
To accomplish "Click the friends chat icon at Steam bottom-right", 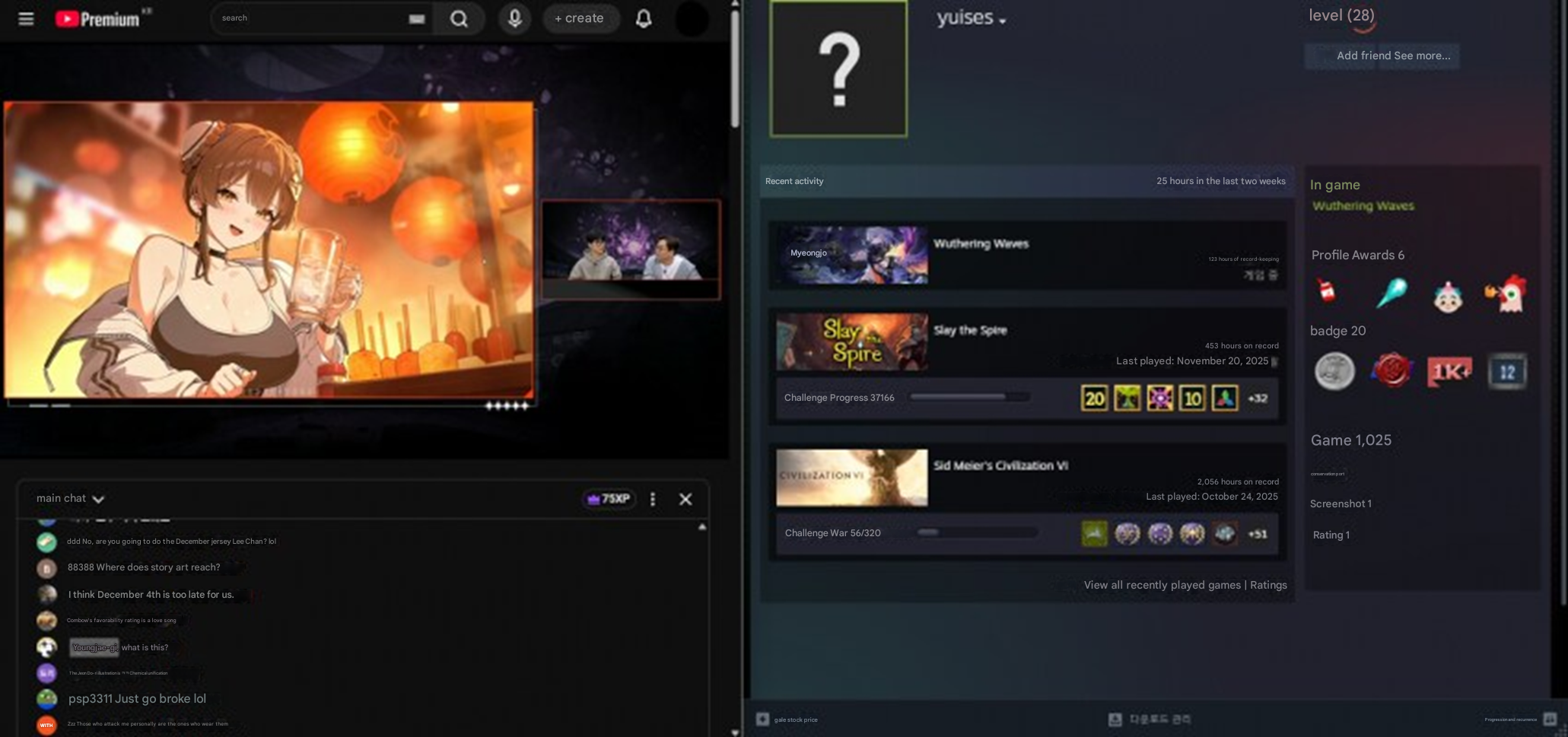I will [1550, 719].
